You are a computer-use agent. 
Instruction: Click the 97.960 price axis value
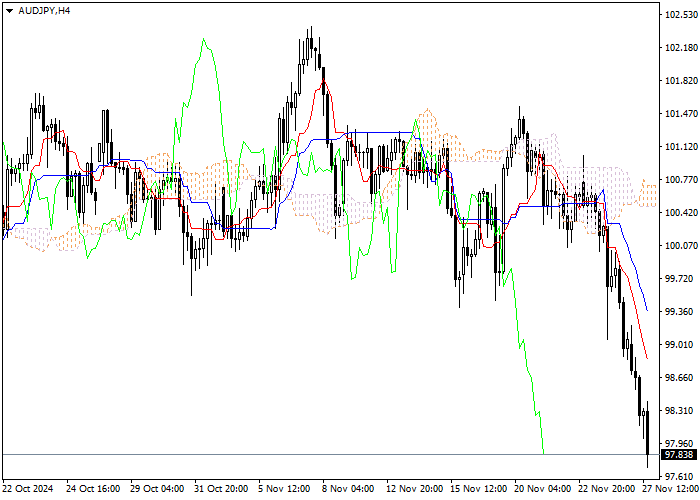coord(679,444)
